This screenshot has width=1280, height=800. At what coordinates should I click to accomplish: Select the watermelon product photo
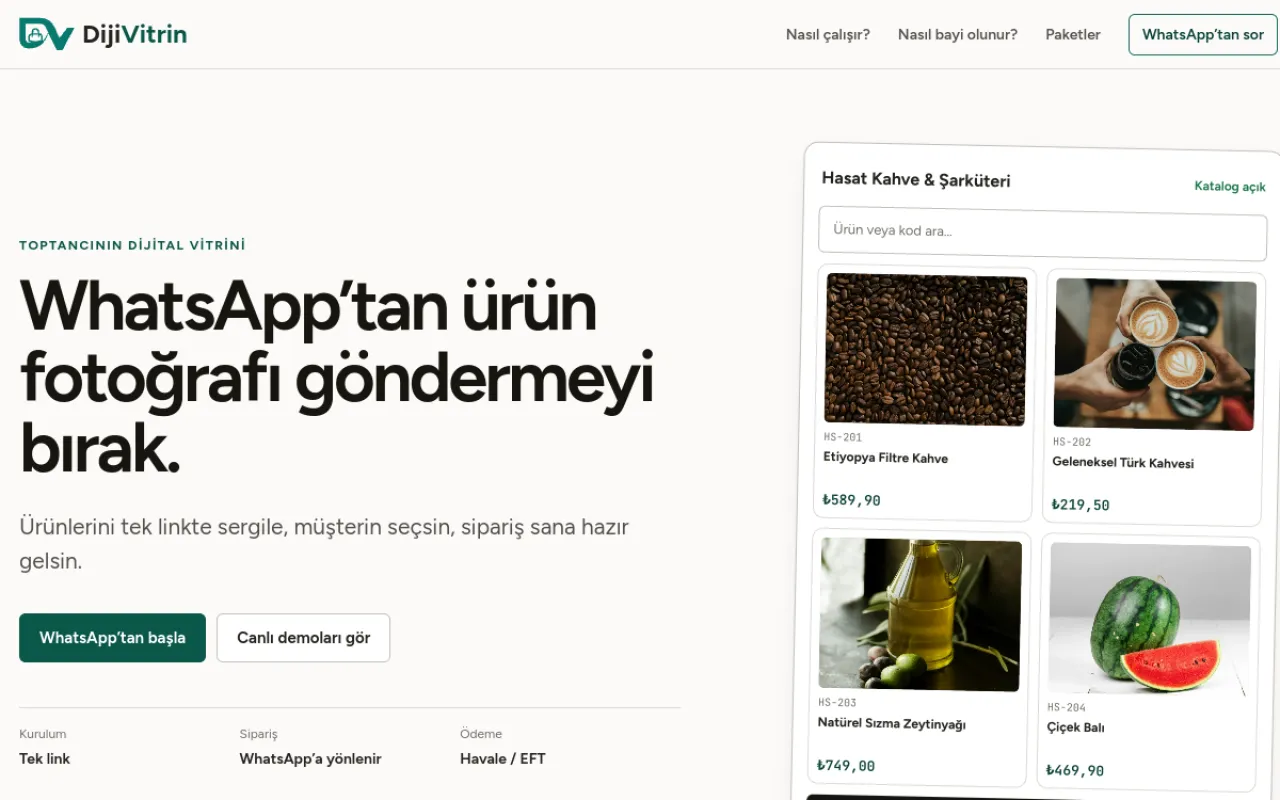1149,620
